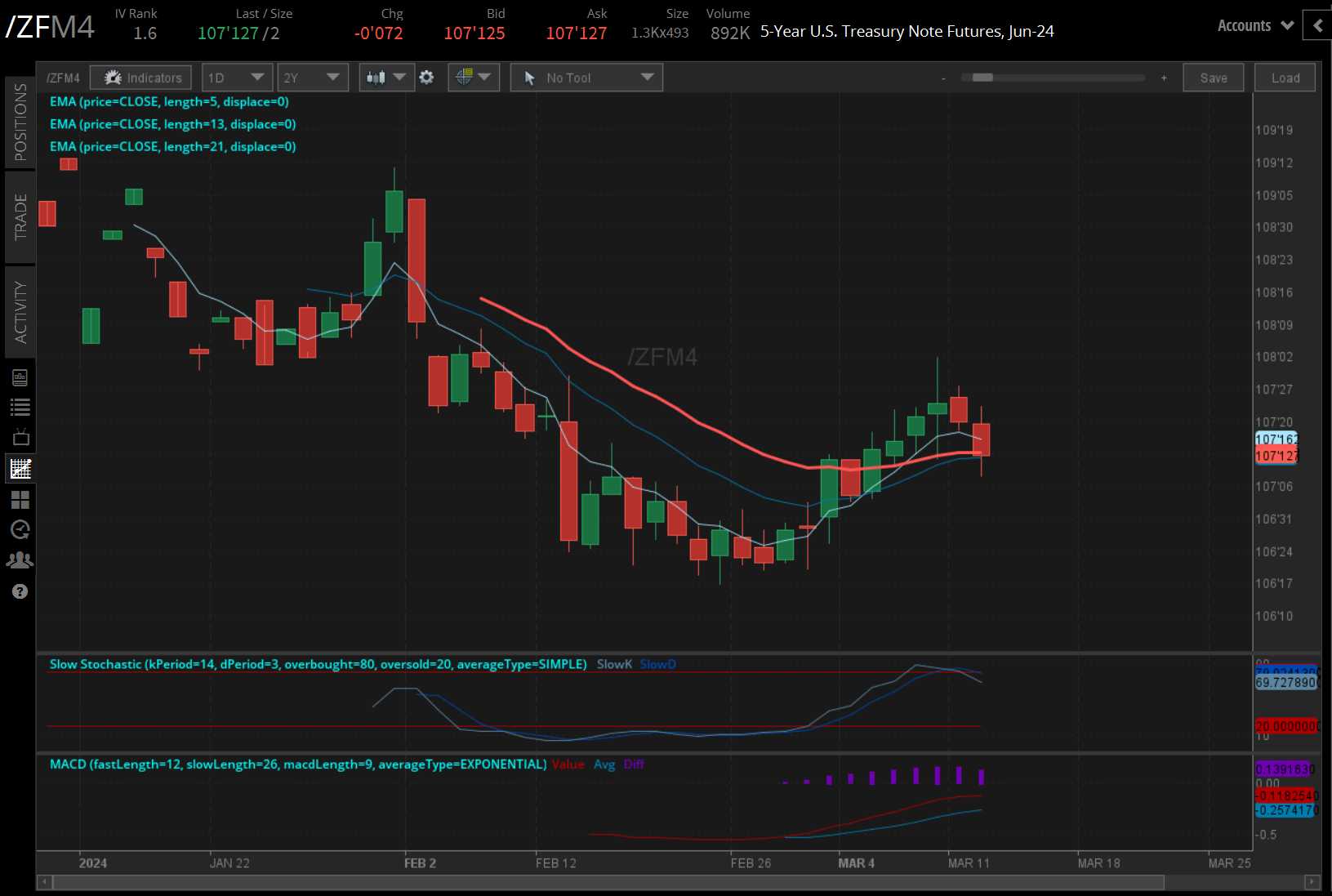Image resolution: width=1332 pixels, height=896 pixels.
Task: Click the bid price 107'125
Action: click(474, 33)
